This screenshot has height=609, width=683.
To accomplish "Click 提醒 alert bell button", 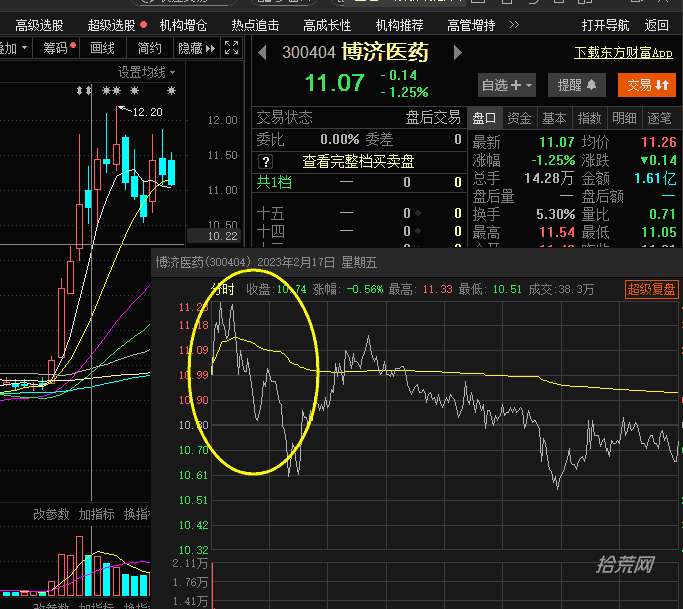I will tap(577, 85).
